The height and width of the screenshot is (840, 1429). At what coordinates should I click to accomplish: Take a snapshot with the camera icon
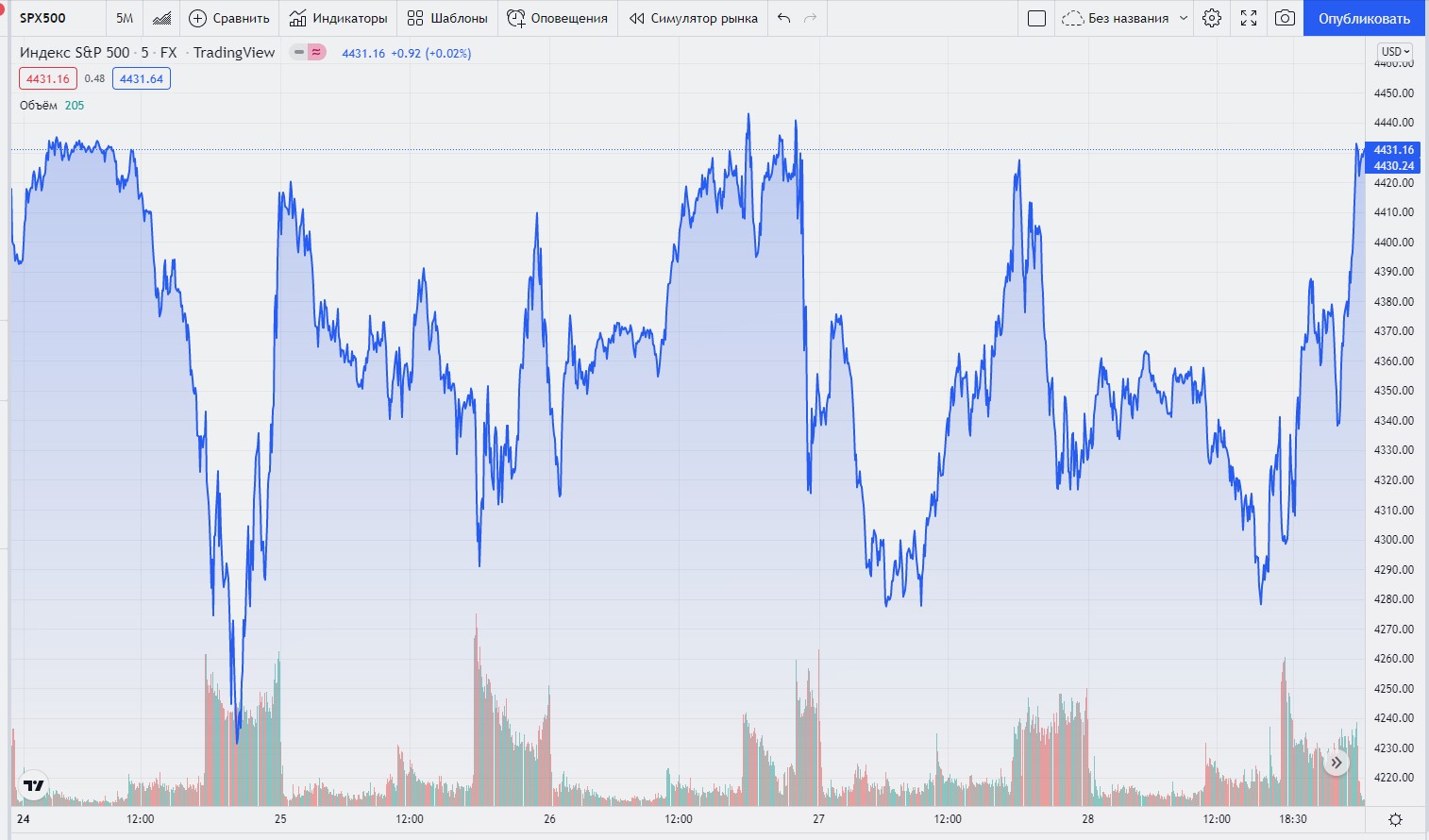[1285, 18]
